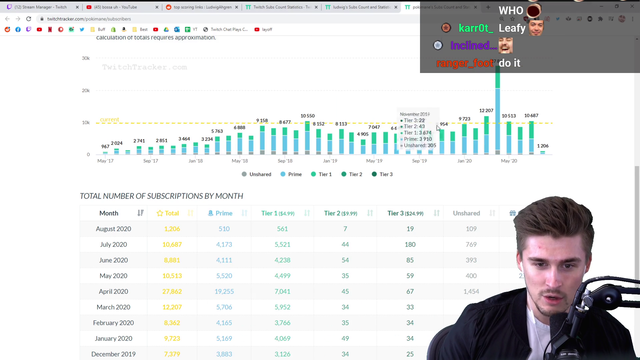Open Twitch Chat Plays bookmark
Viewport: 640px width, 360px height.
click(225, 29)
